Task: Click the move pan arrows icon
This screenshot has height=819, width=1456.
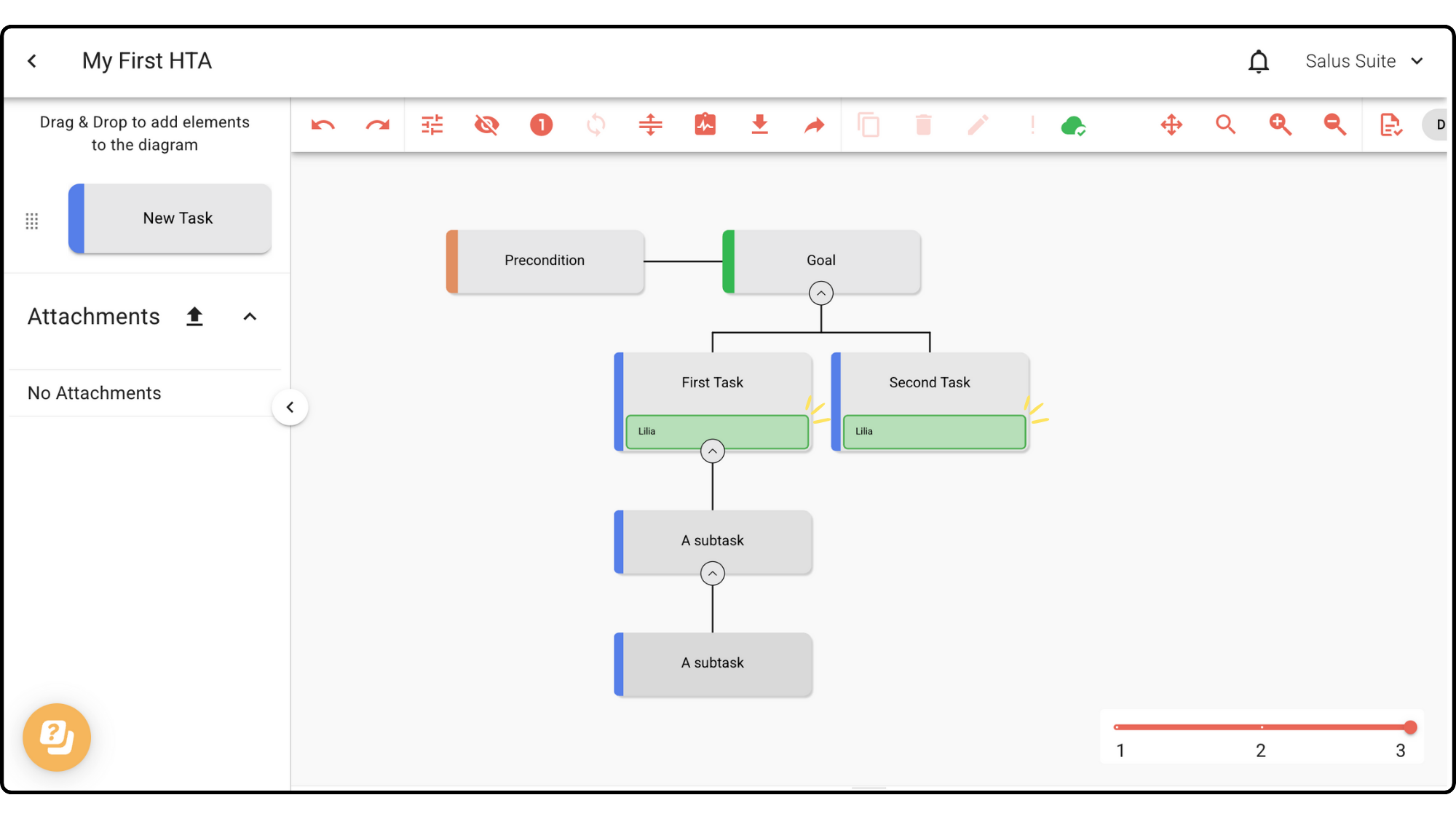Action: coord(1171,125)
